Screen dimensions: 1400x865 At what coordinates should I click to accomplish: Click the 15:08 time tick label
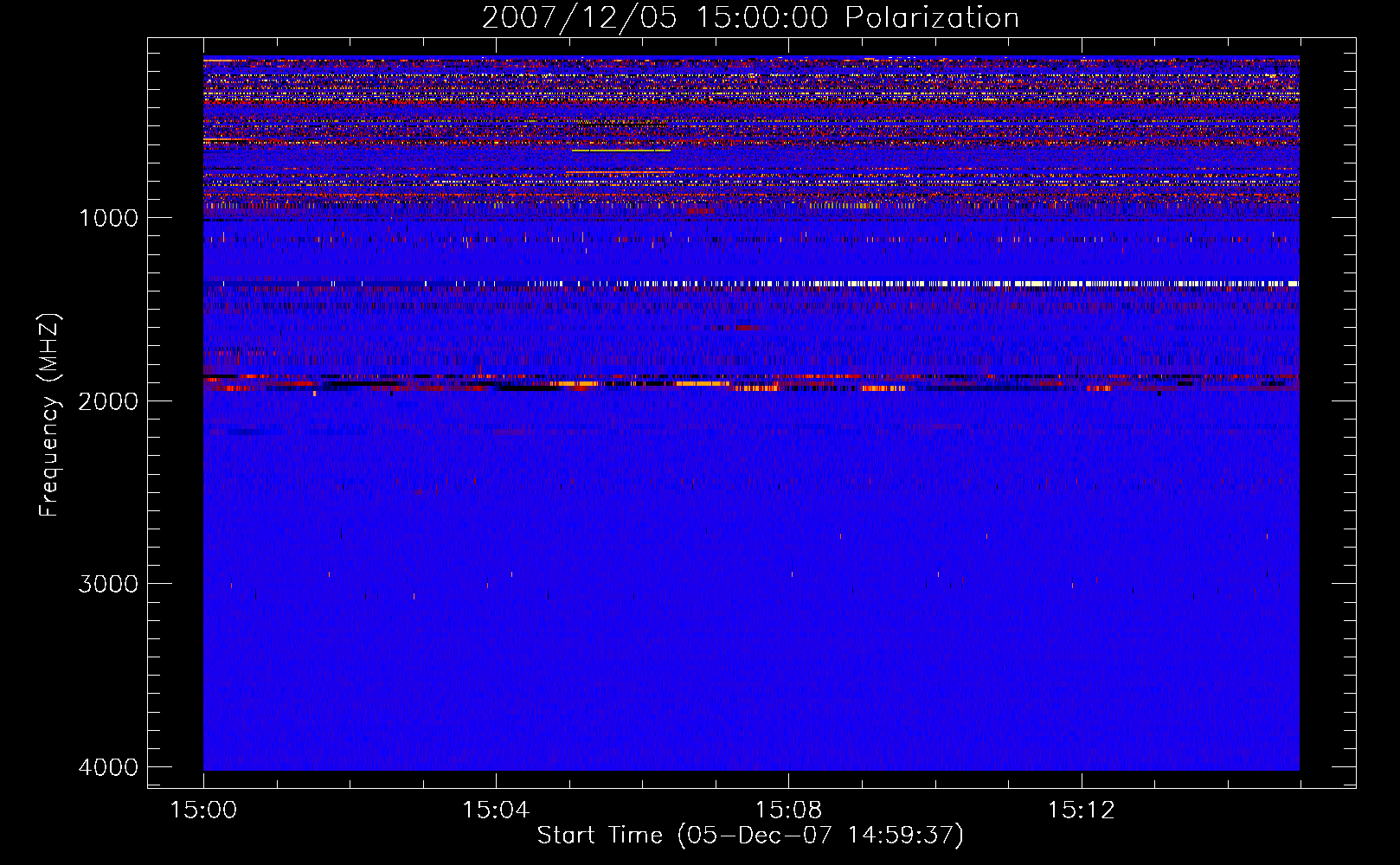coord(788,811)
